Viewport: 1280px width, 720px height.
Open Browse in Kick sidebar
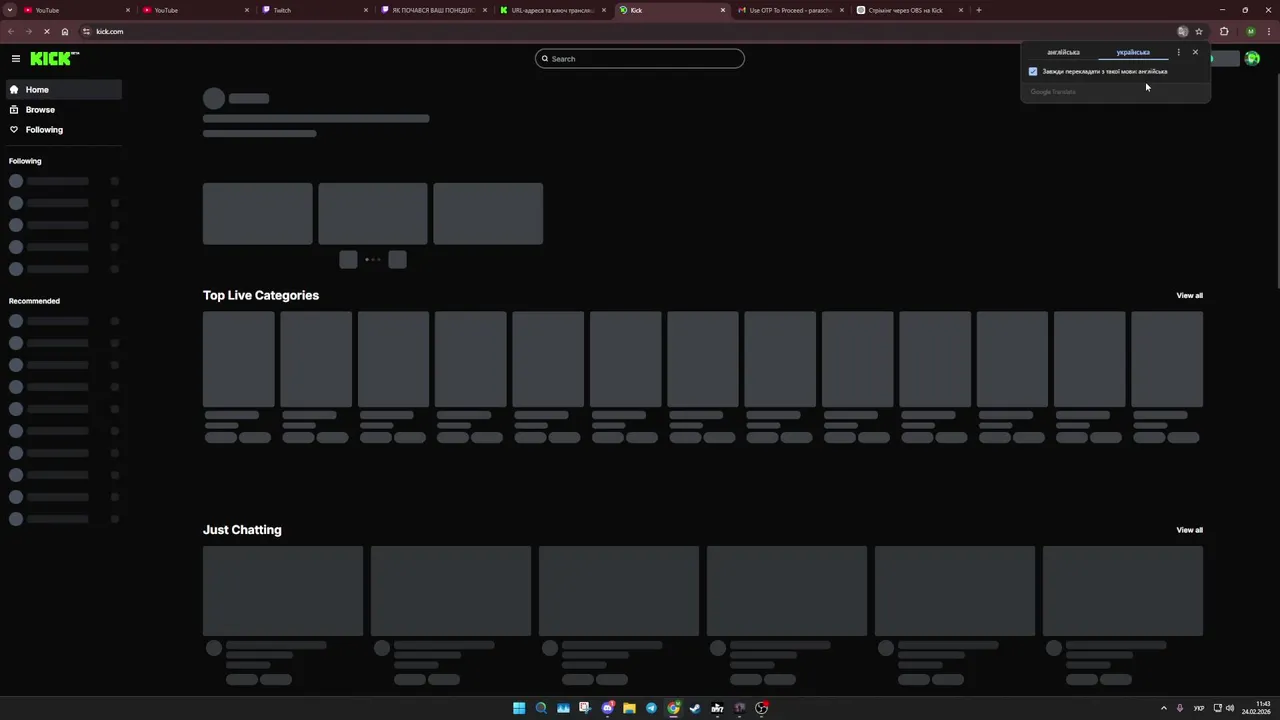coord(64,110)
